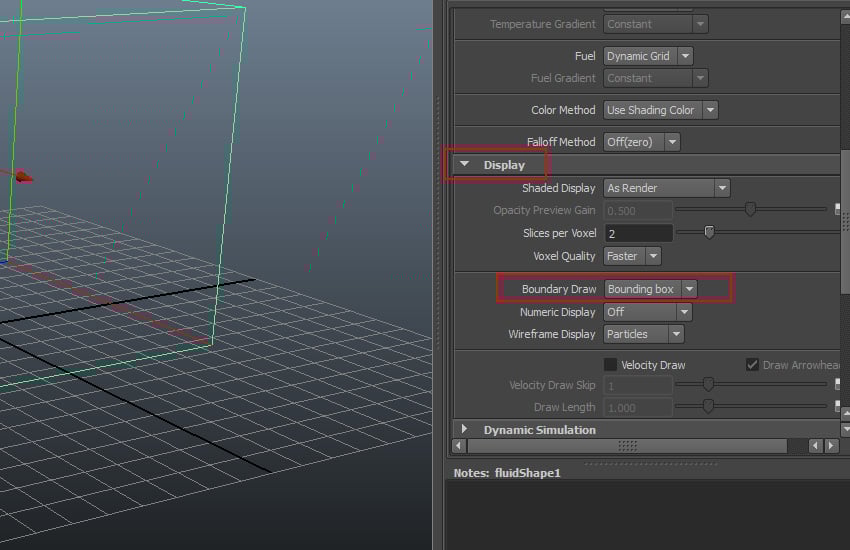Click the Wireframe Display label

(x=551, y=334)
